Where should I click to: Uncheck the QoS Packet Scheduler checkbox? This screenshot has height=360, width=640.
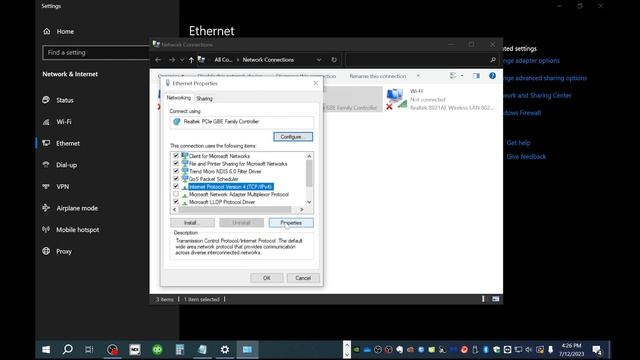176,179
